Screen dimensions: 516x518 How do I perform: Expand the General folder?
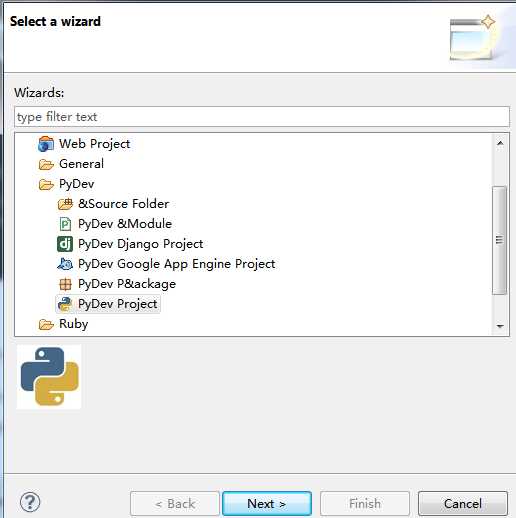46,164
